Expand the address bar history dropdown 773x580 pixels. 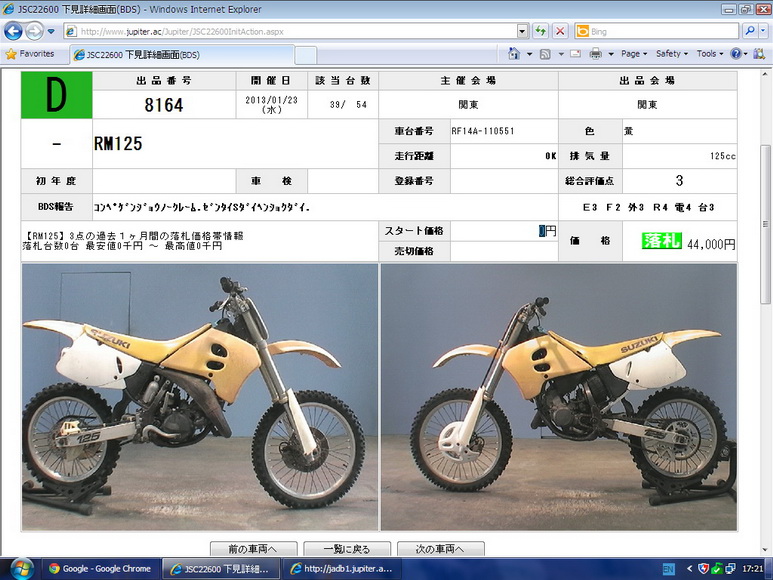coord(523,32)
